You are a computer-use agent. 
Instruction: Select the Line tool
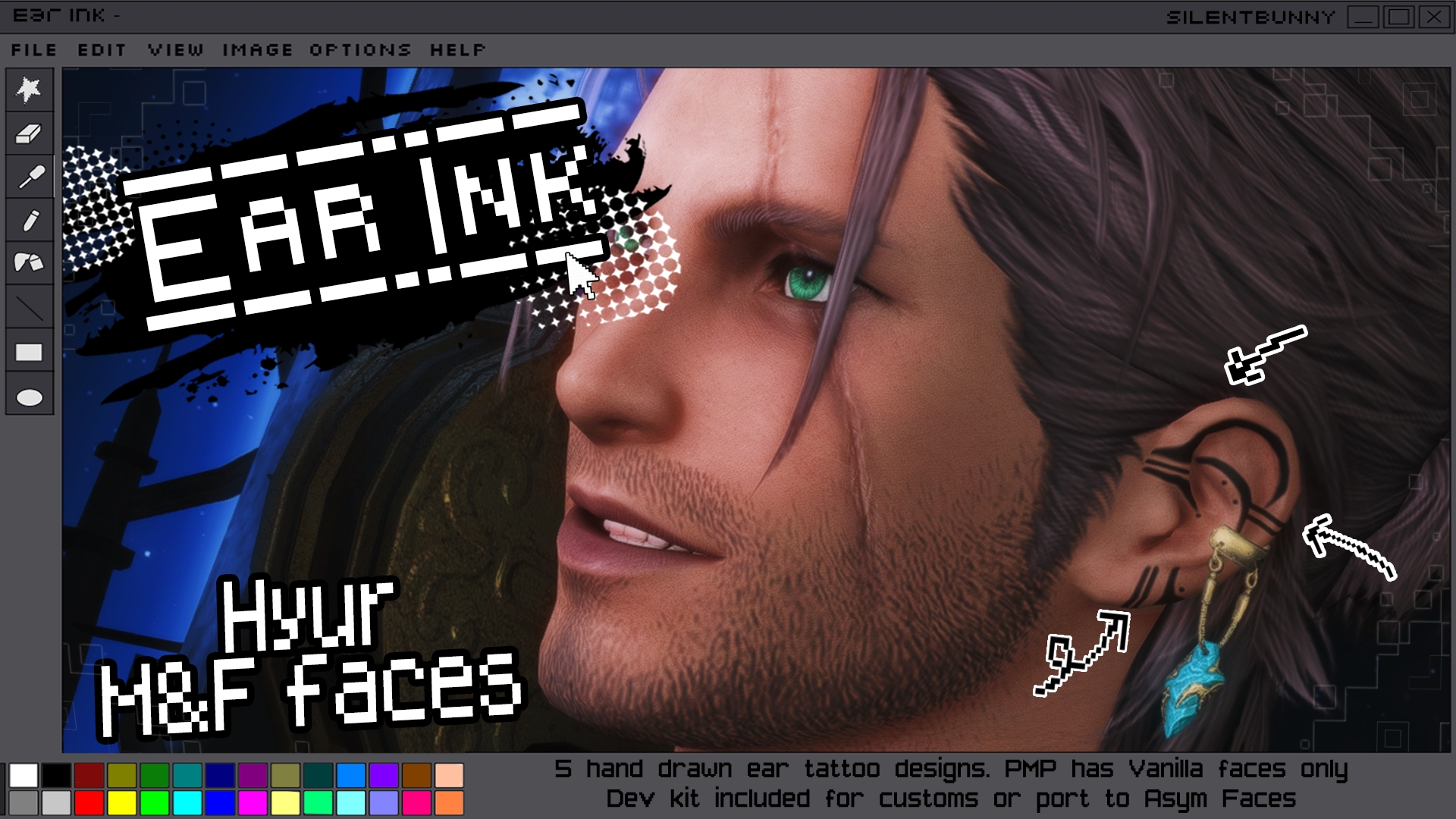[x=30, y=307]
